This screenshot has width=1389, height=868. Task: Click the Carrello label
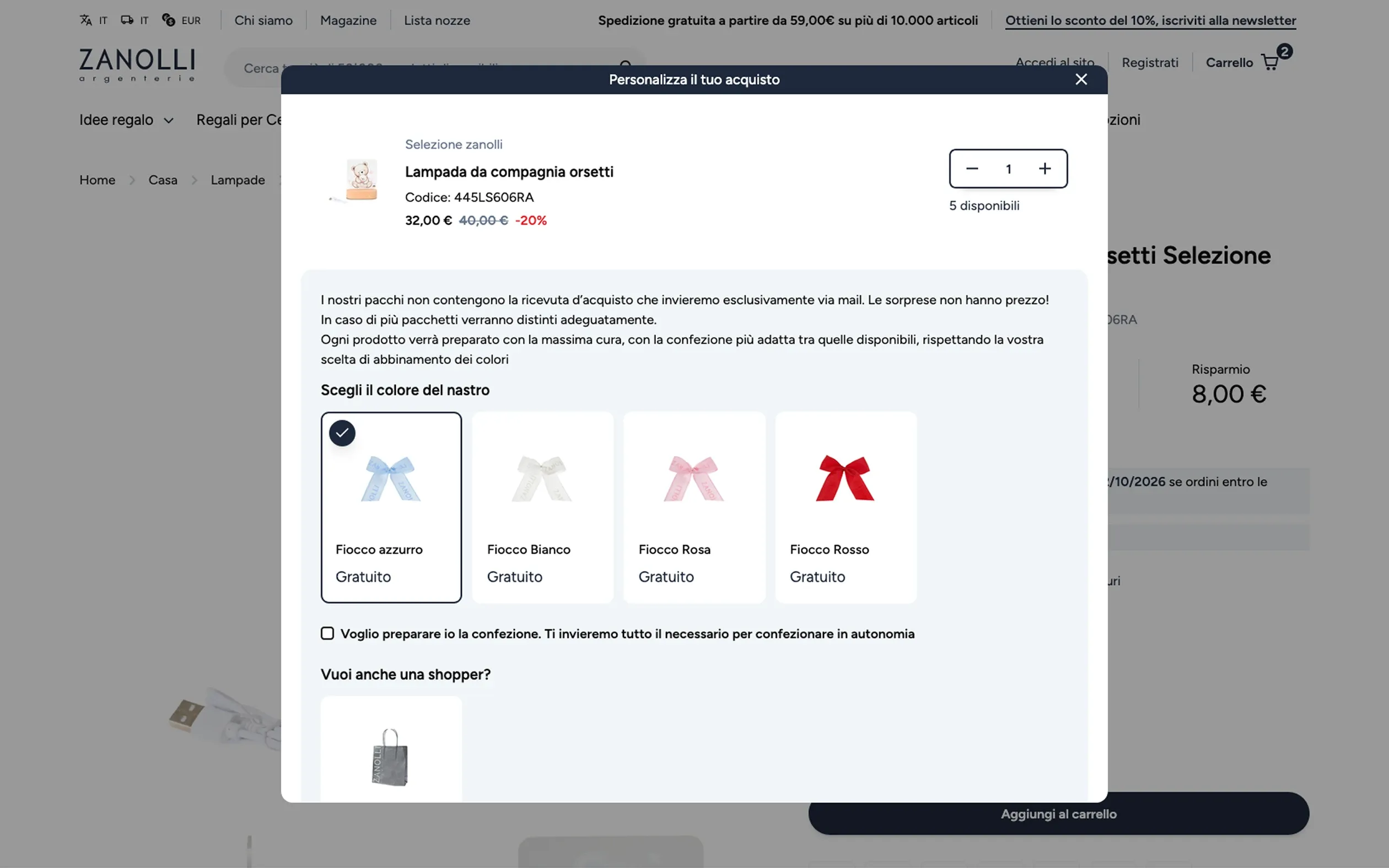click(x=1229, y=63)
